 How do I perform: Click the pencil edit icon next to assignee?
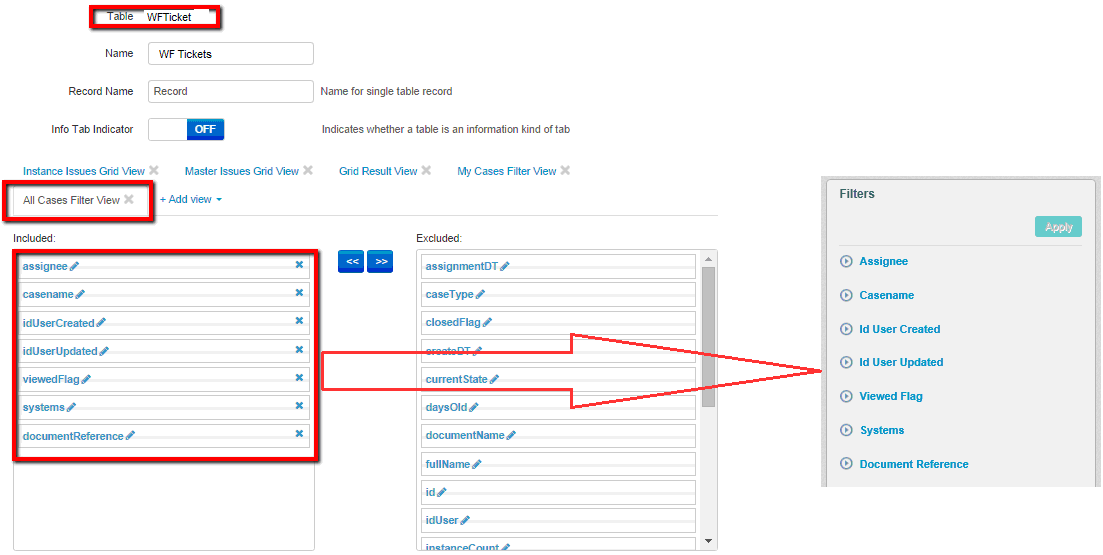[75, 266]
